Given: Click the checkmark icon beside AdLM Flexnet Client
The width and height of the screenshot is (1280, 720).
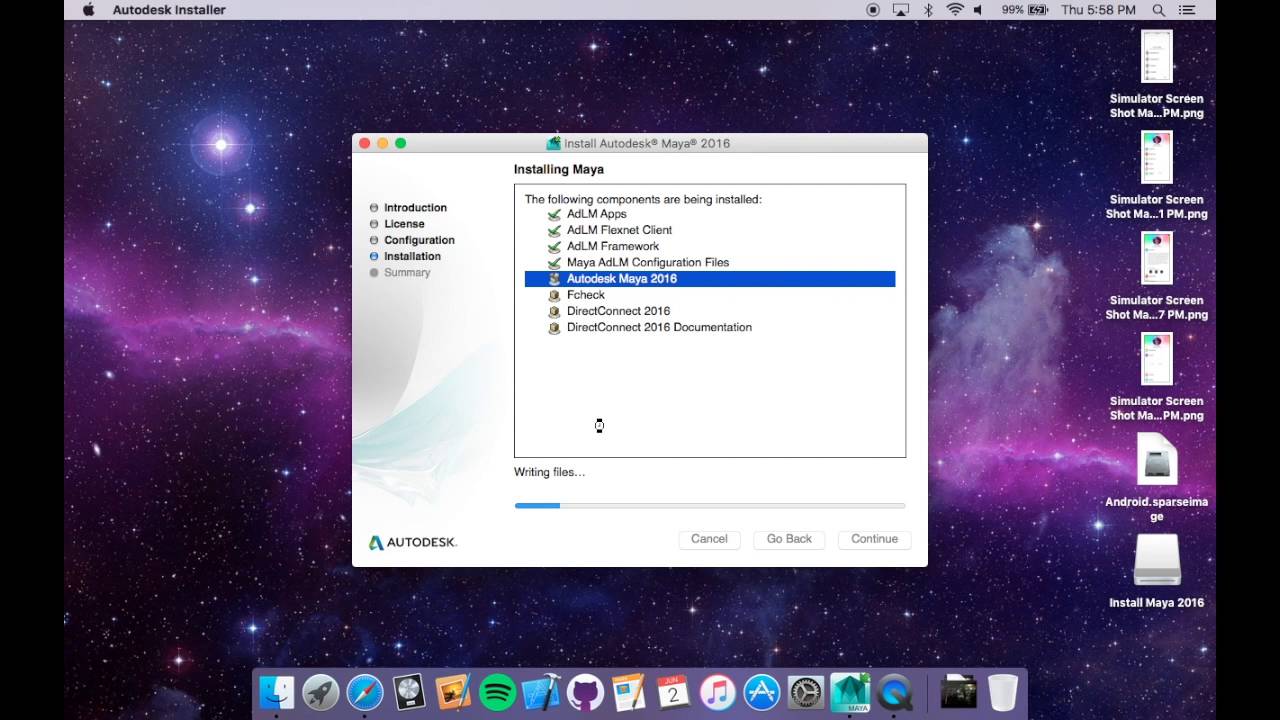Looking at the screenshot, I should 554,230.
